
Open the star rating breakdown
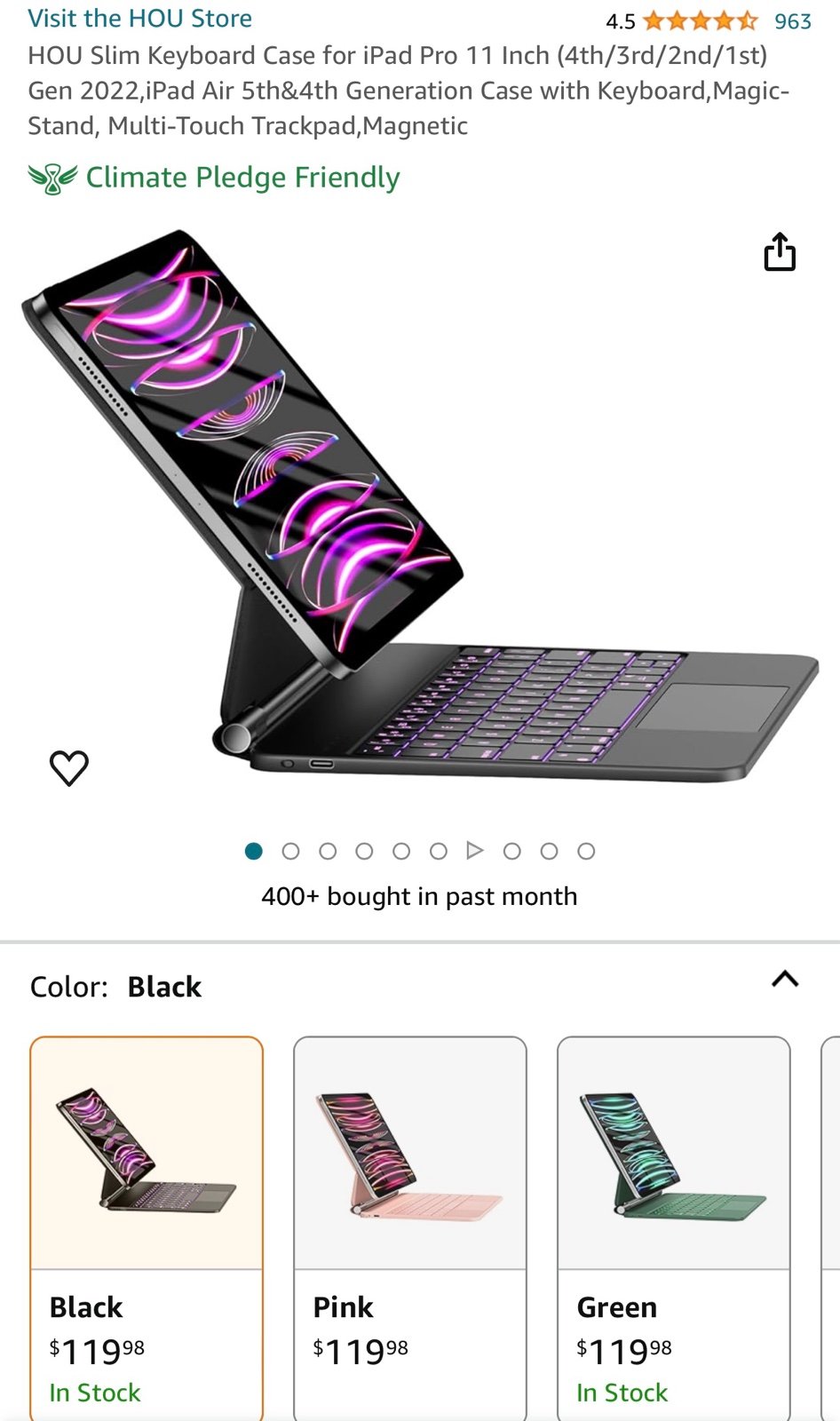point(700,20)
